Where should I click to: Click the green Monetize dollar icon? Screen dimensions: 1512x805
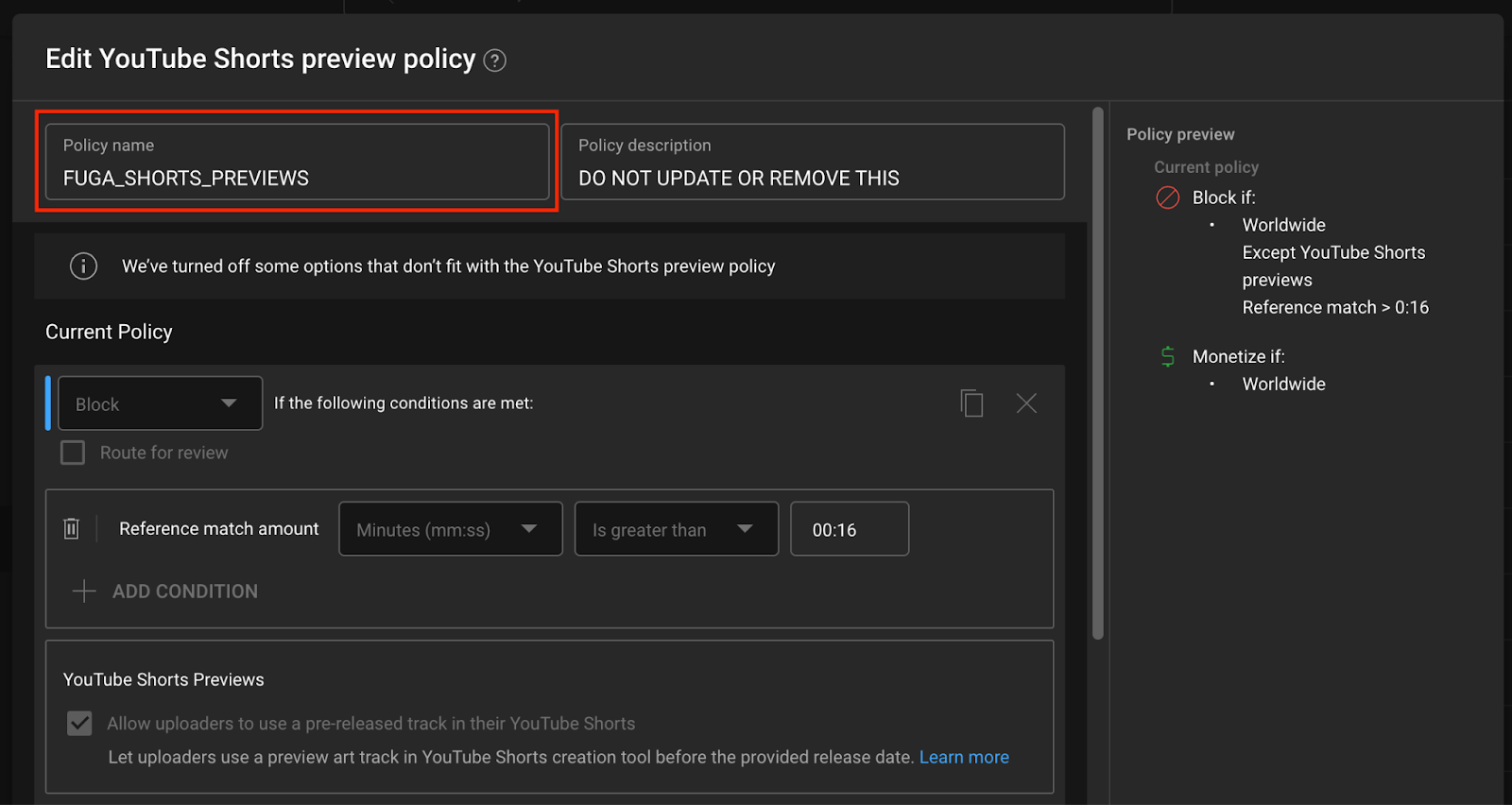pyautogui.click(x=1168, y=356)
